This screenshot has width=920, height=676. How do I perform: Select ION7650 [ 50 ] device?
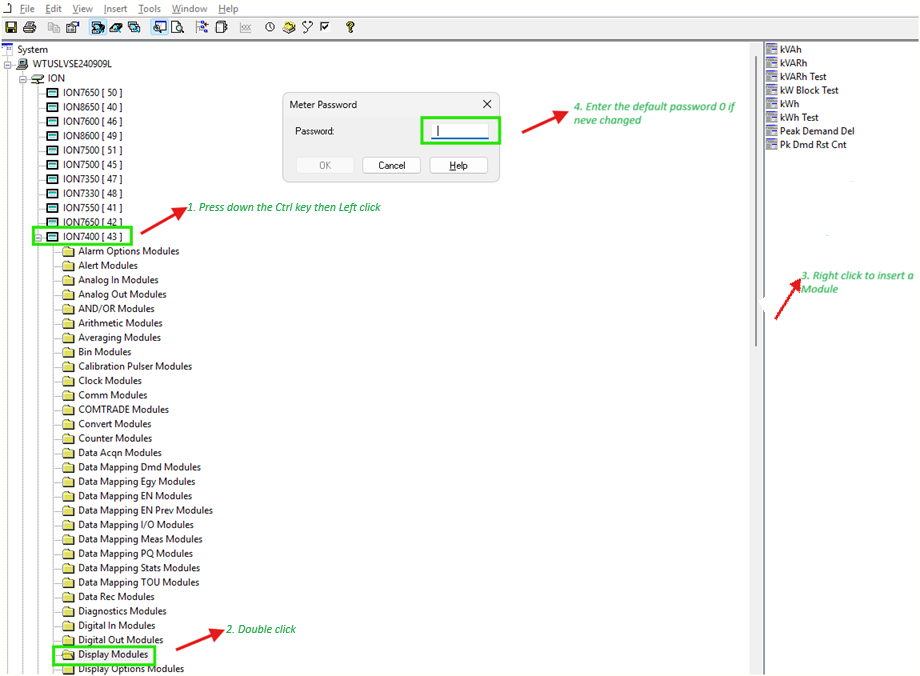pyautogui.click(x=93, y=93)
